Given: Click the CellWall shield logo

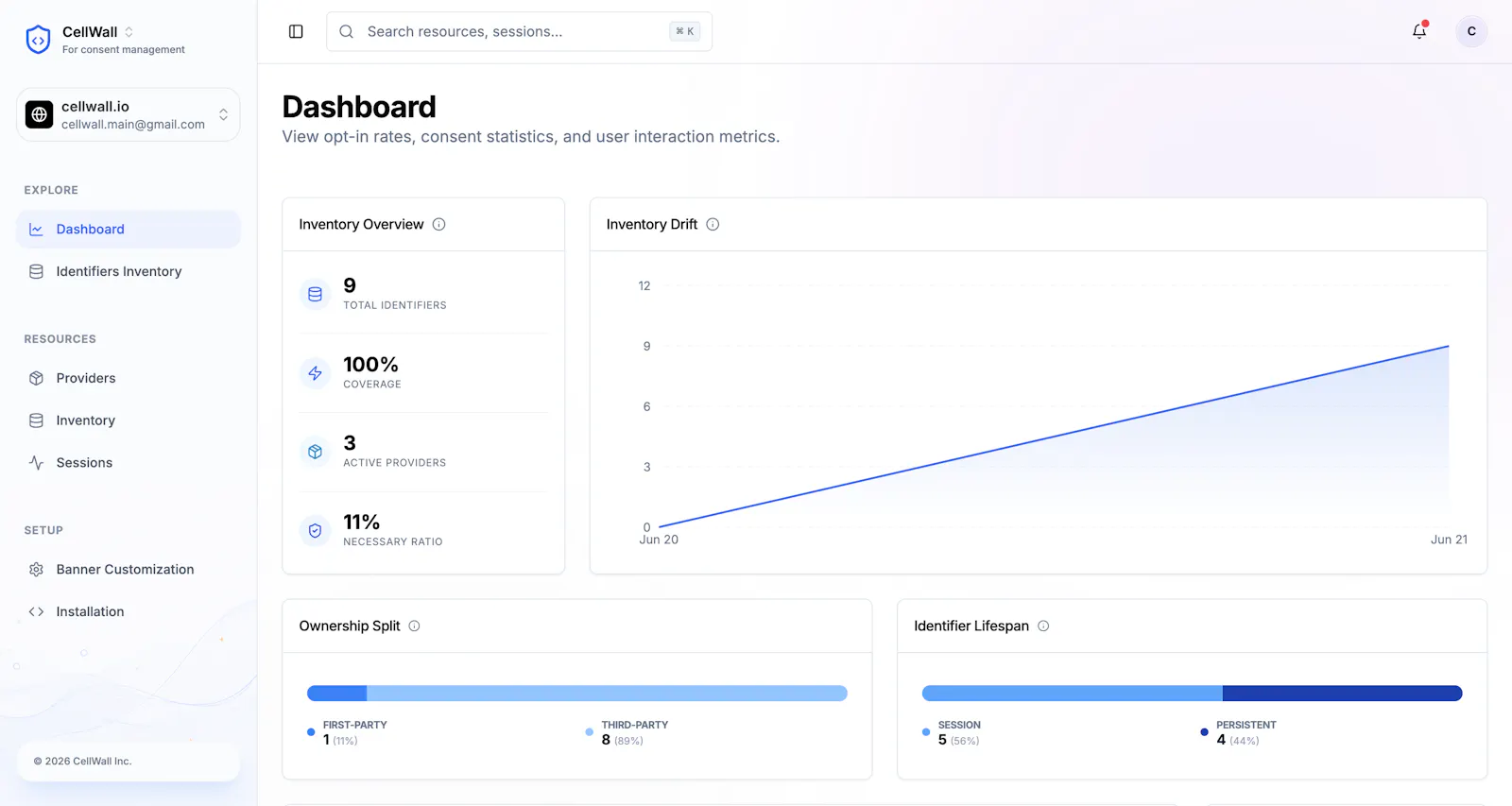Looking at the screenshot, I should (x=38, y=40).
